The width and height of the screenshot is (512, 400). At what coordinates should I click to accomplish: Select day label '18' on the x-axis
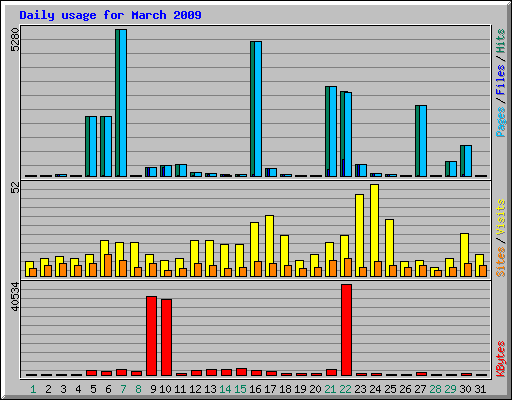[x=285, y=389]
